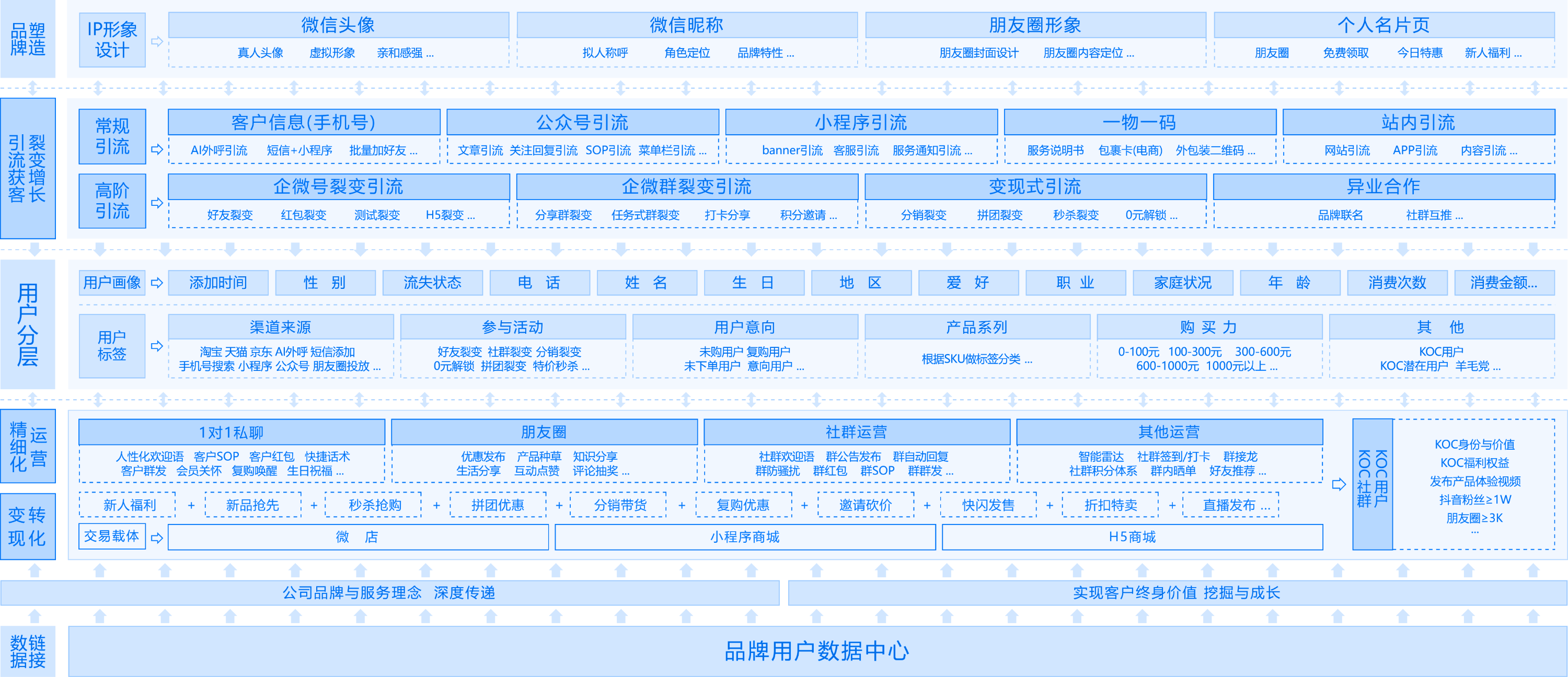The height and width of the screenshot is (677, 1568).
Task: Open the 小程序商城 bar
Action: coord(744,537)
